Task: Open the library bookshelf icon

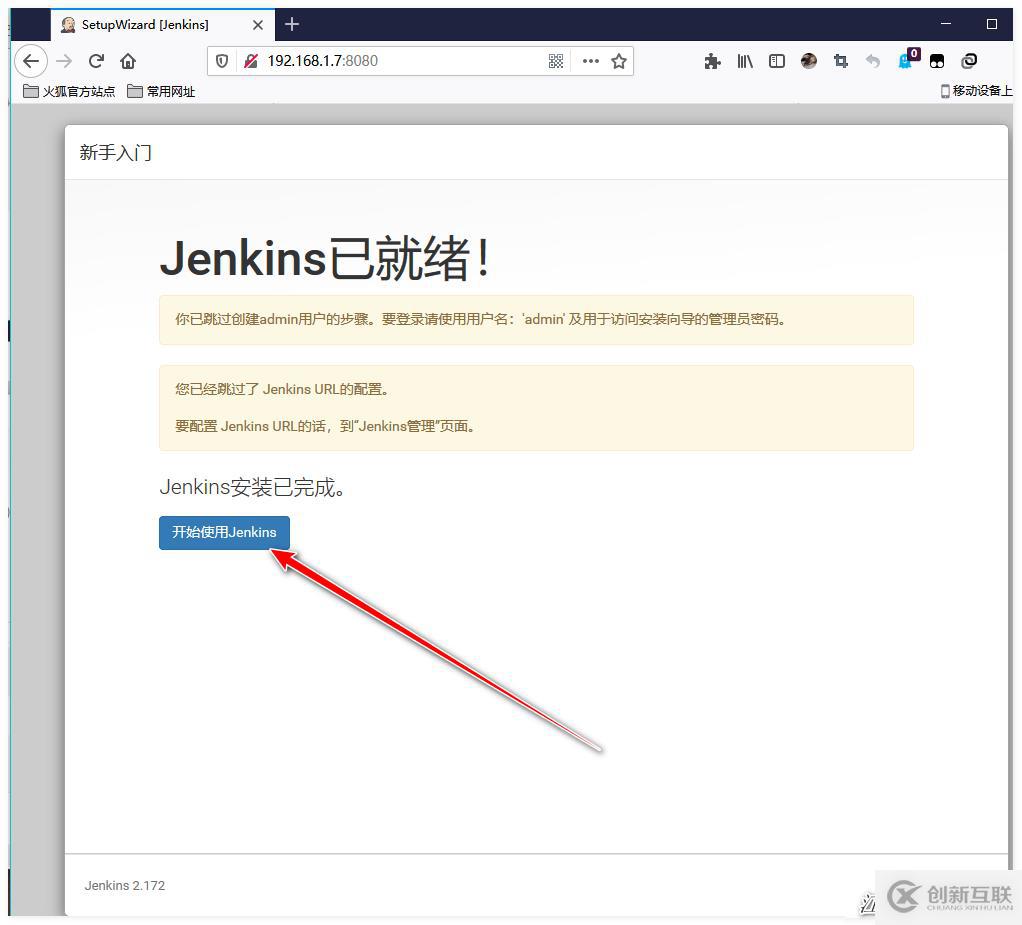Action: click(x=745, y=61)
